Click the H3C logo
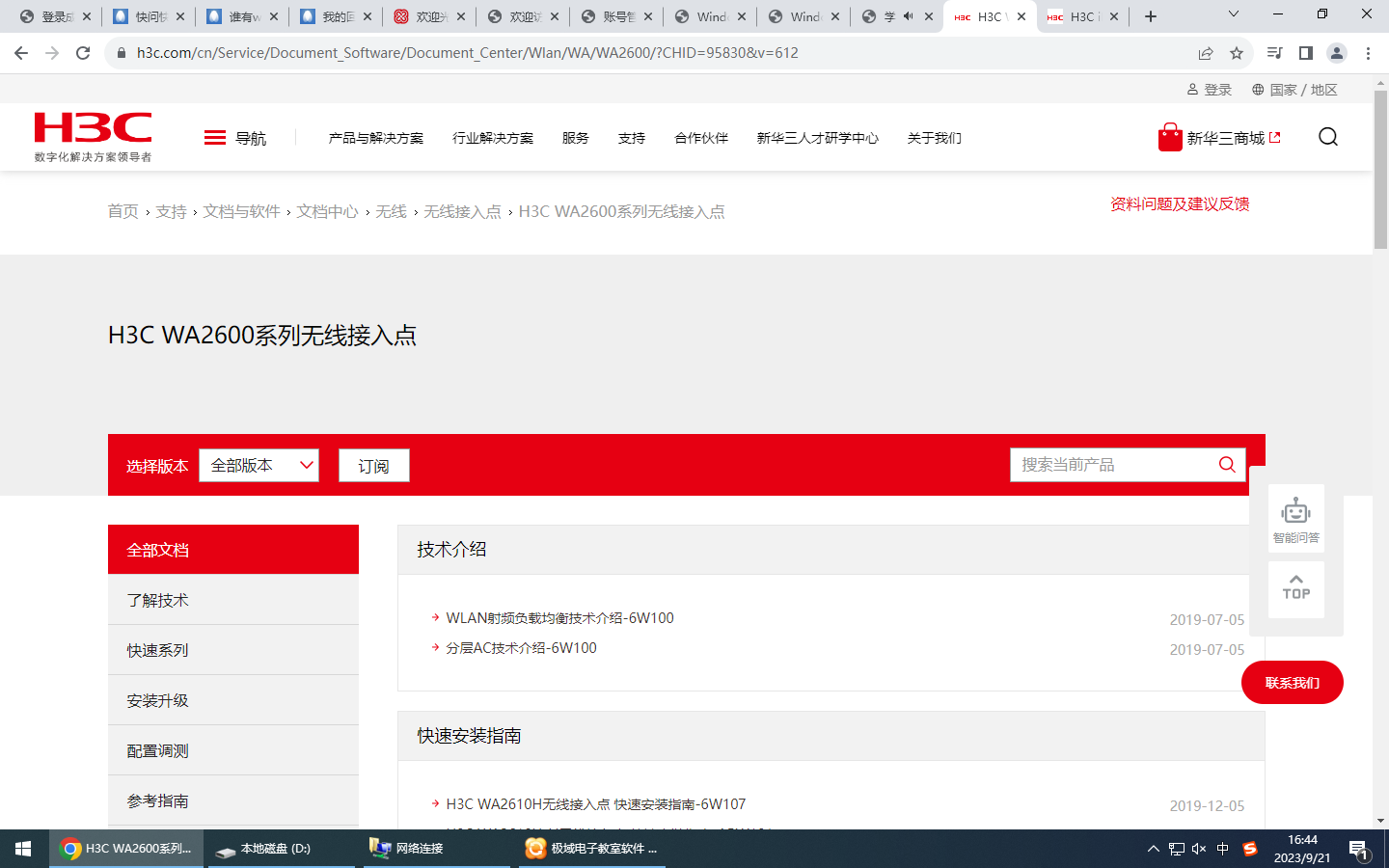This screenshot has width=1389, height=868. 93,137
